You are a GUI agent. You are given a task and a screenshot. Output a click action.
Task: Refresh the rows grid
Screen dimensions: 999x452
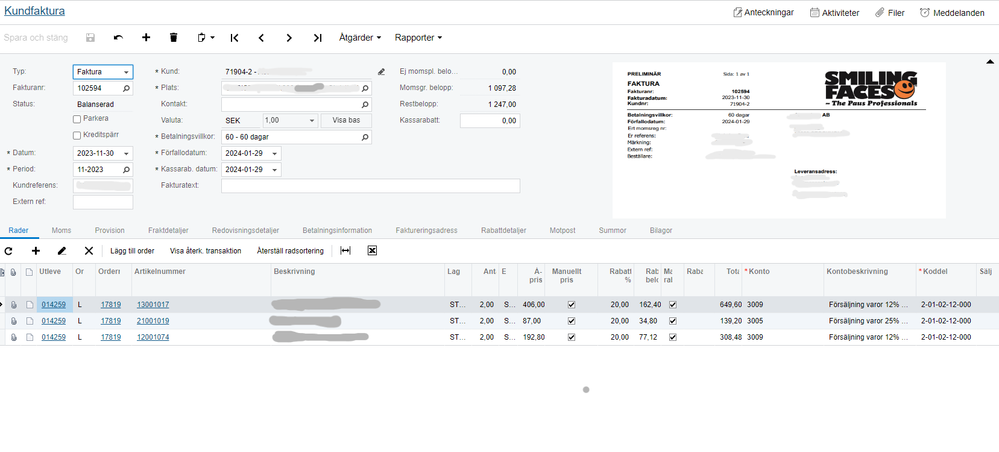click(x=8, y=251)
